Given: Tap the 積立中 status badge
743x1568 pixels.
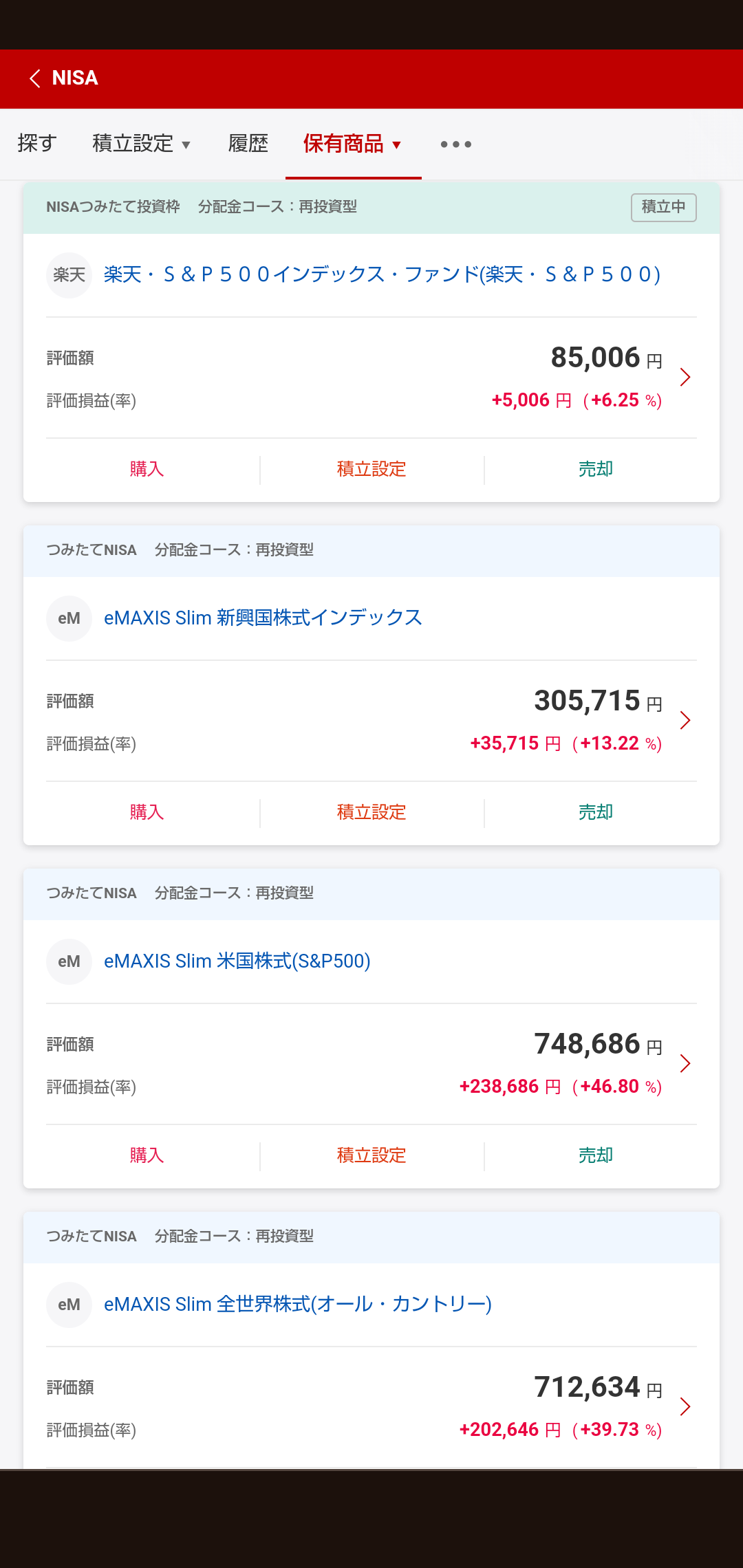Looking at the screenshot, I should 663,207.
